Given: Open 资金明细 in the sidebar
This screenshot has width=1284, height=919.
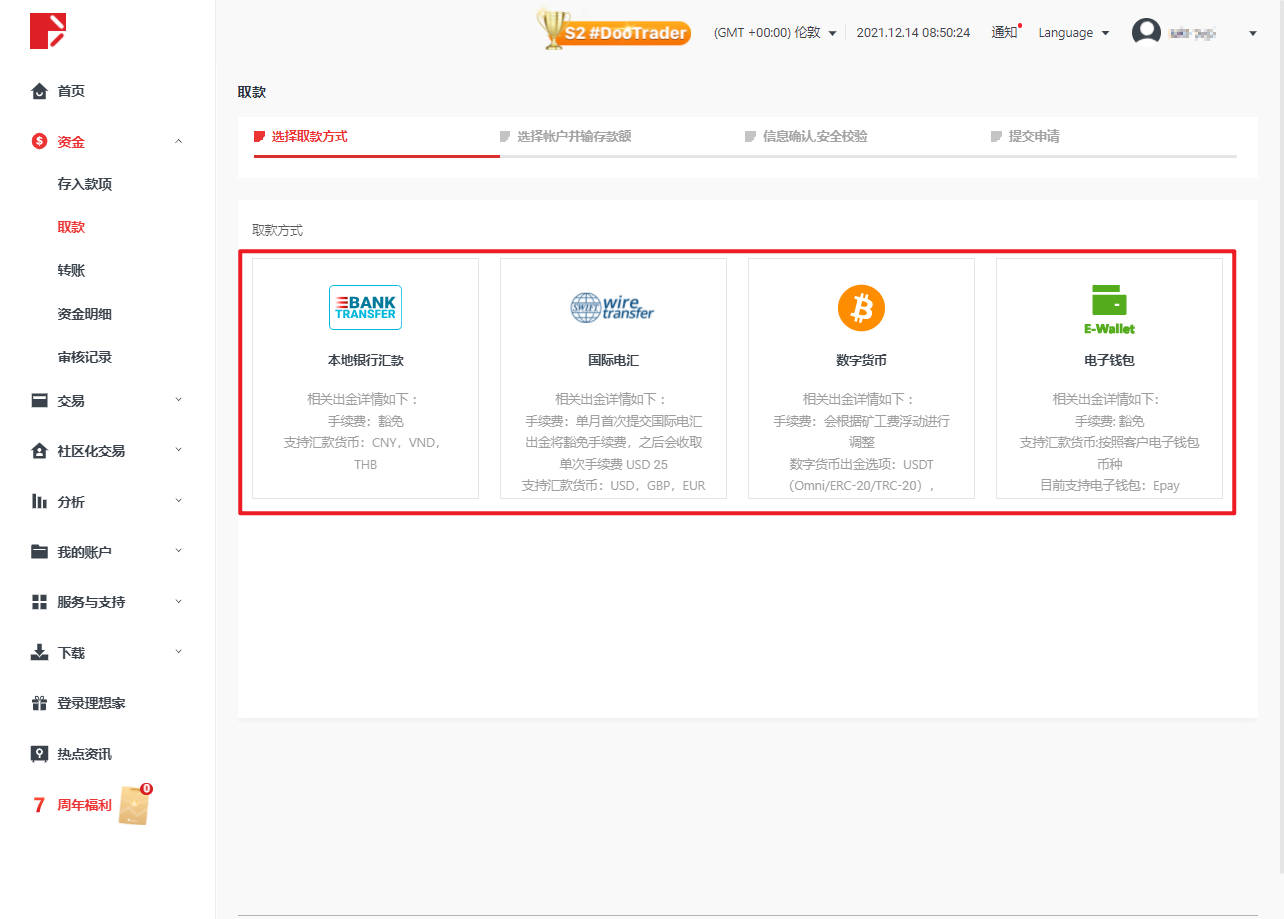Looking at the screenshot, I should tap(85, 314).
